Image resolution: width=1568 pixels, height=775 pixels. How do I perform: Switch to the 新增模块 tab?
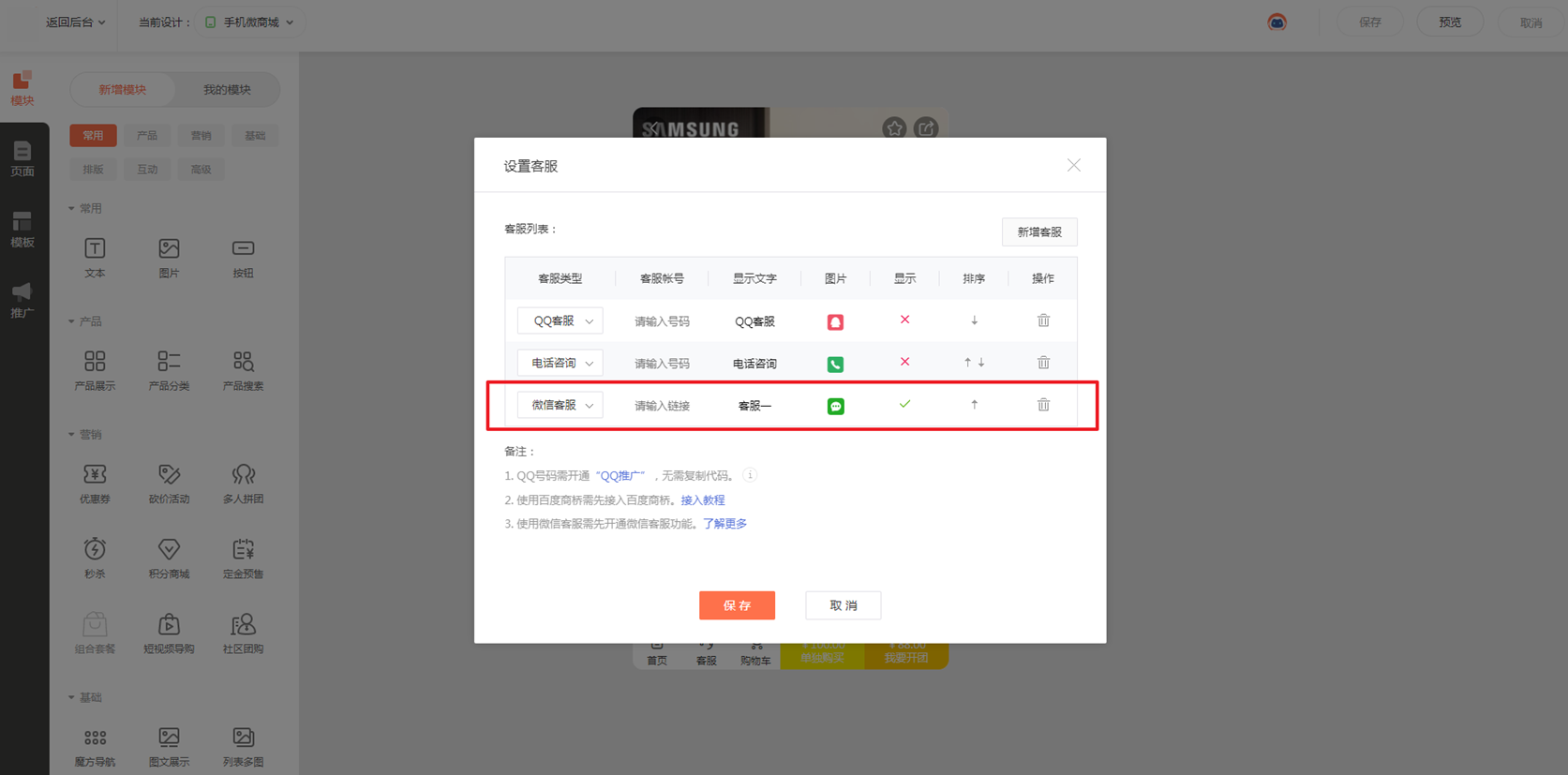[123, 90]
